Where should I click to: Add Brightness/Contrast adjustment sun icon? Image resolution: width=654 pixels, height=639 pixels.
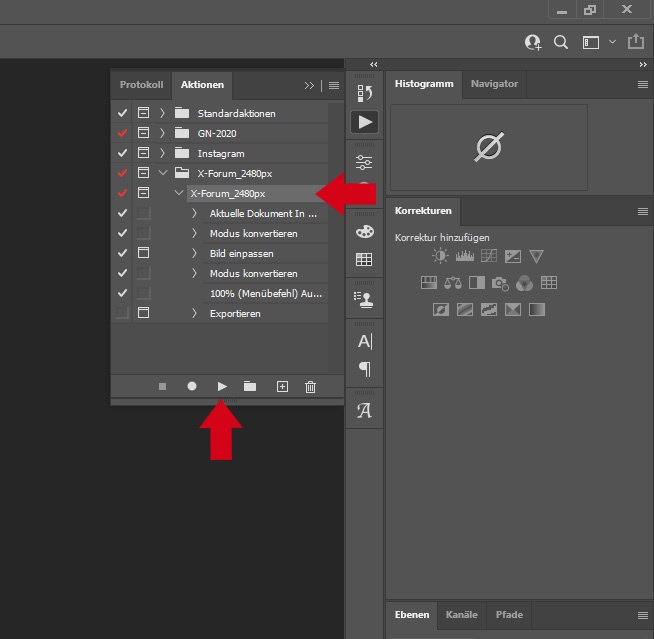tap(441, 257)
